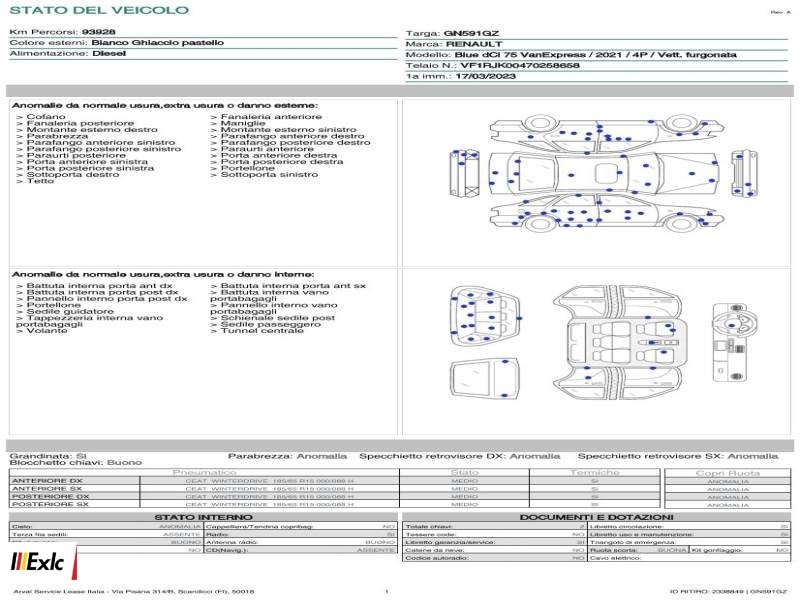
Task: Select the footer 'ID RITIRO: 2338849' text
Action: 707,591
